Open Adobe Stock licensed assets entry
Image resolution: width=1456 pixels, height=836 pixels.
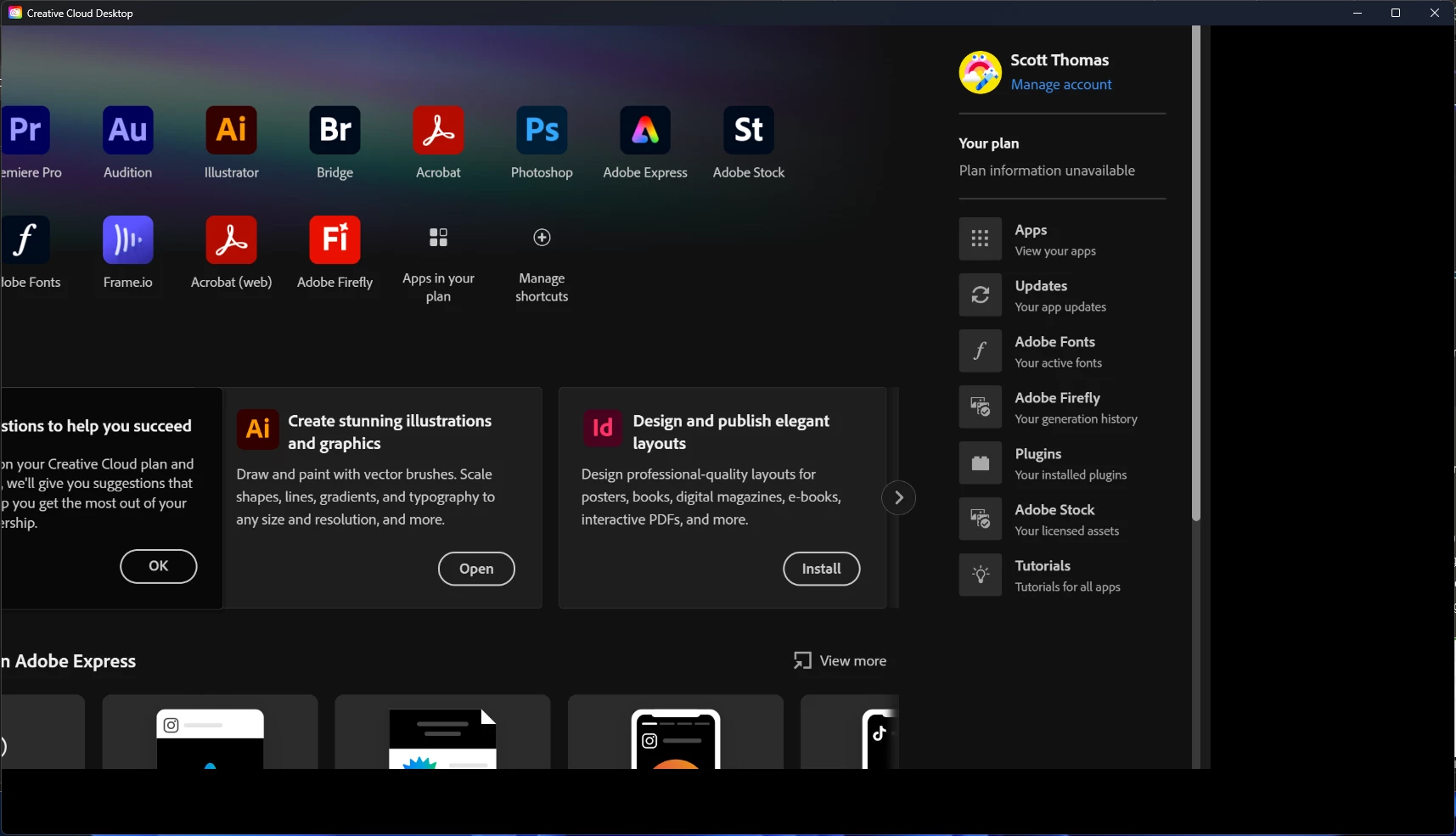1062,519
